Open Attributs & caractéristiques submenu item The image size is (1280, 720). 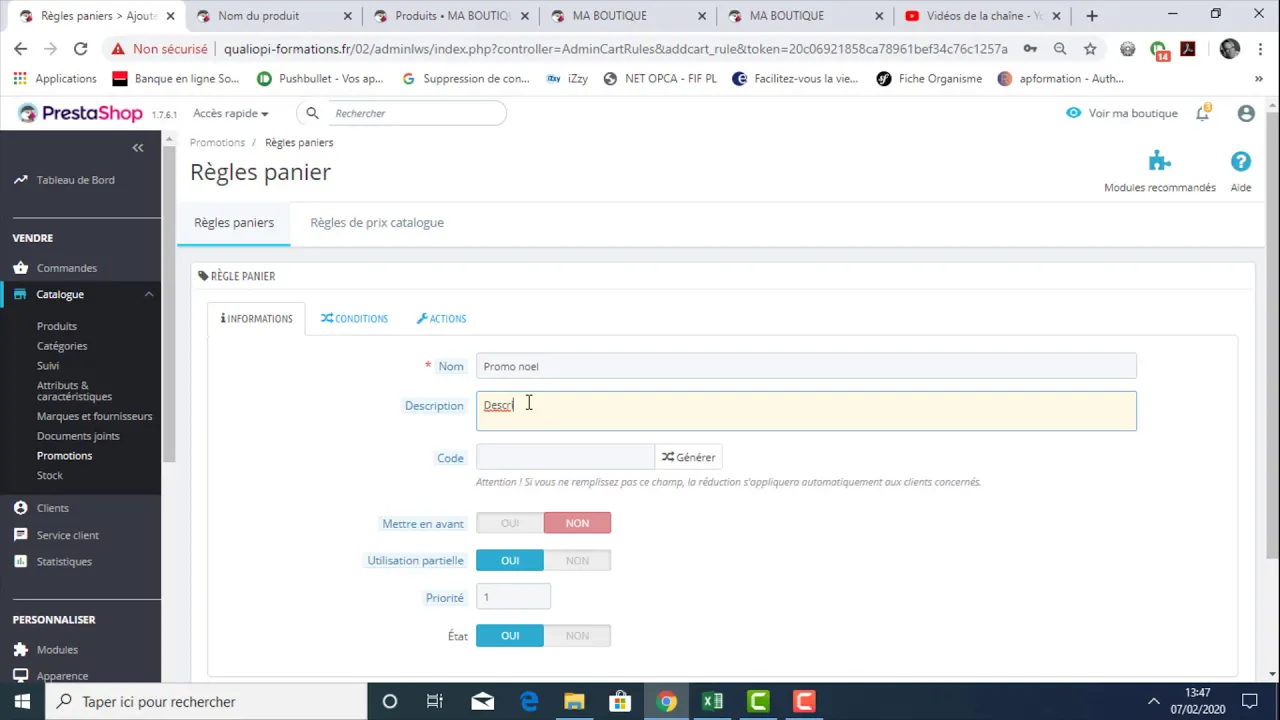click(75, 391)
